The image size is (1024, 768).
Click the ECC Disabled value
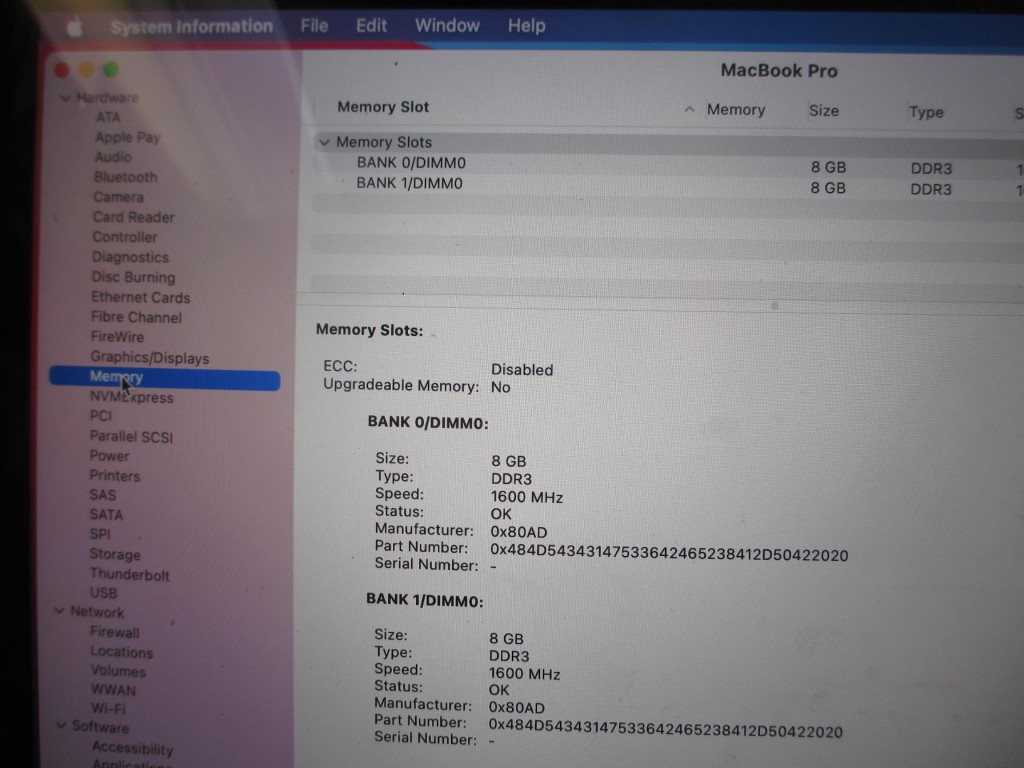tap(522, 370)
